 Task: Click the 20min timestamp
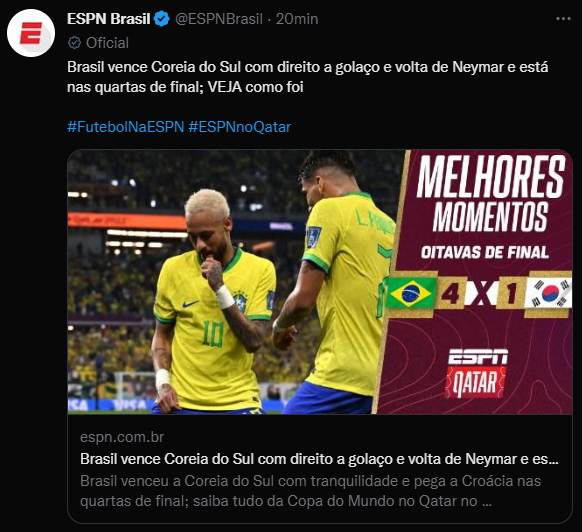pos(297,19)
